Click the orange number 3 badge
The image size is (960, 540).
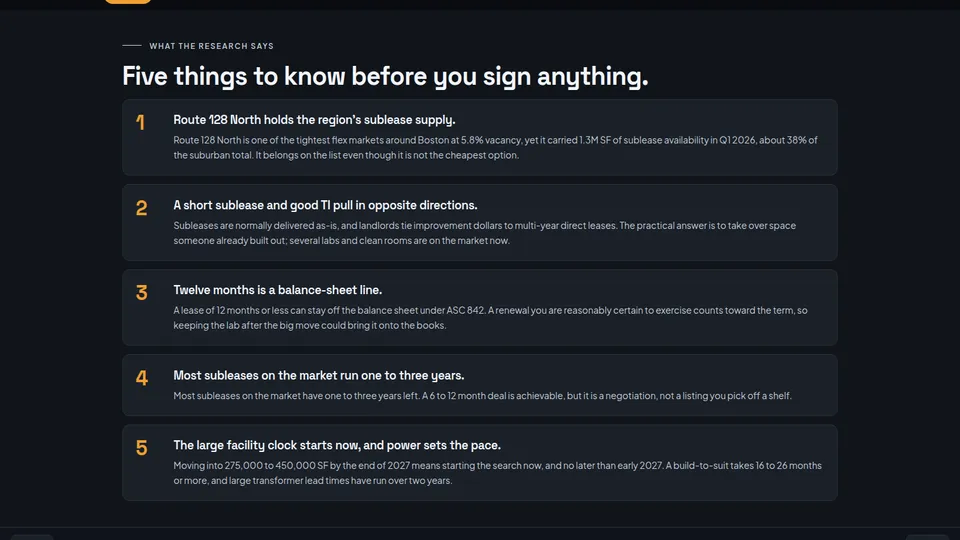coord(141,293)
